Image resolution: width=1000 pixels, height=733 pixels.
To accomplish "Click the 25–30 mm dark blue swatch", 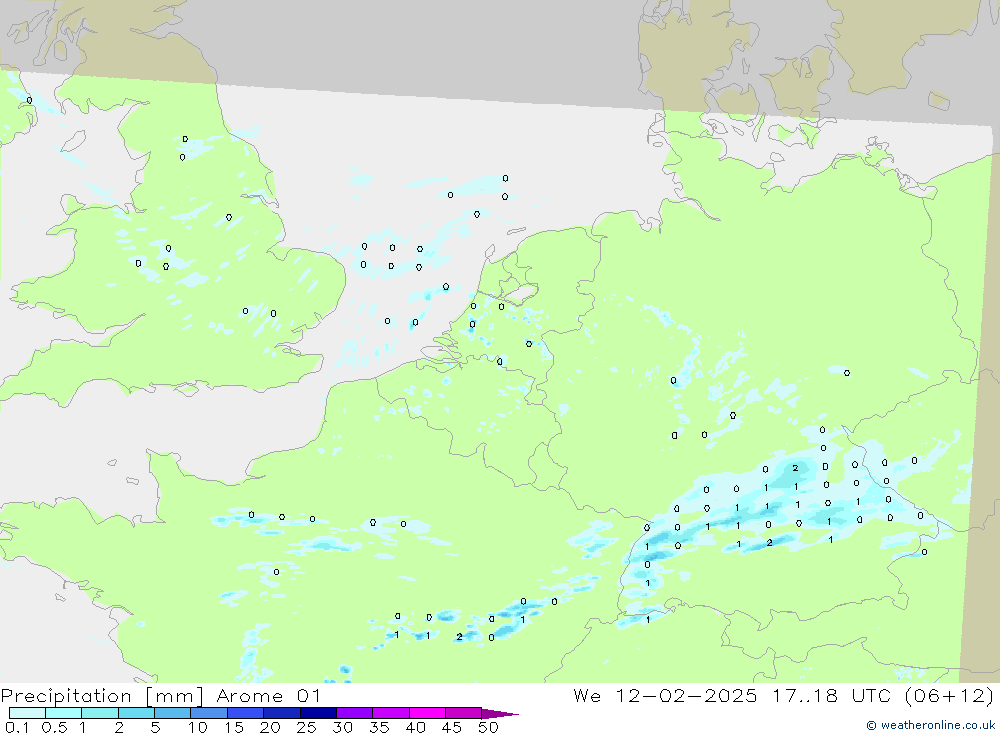I will click(318, 713).
